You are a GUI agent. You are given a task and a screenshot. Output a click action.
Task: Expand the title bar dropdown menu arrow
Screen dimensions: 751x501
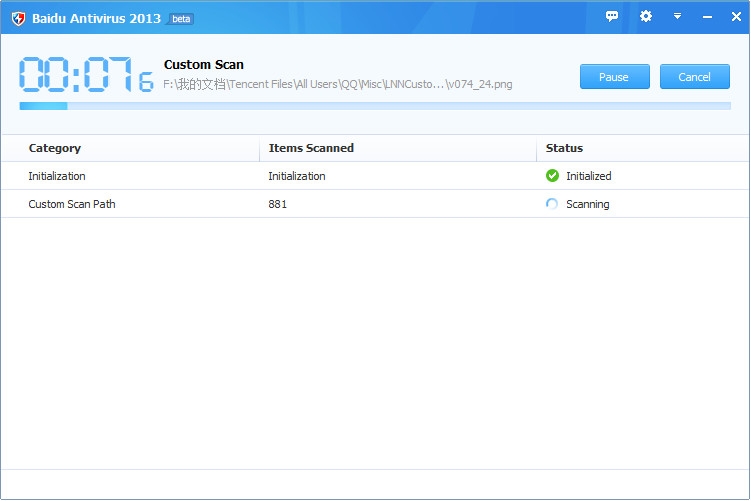point(677,16)
